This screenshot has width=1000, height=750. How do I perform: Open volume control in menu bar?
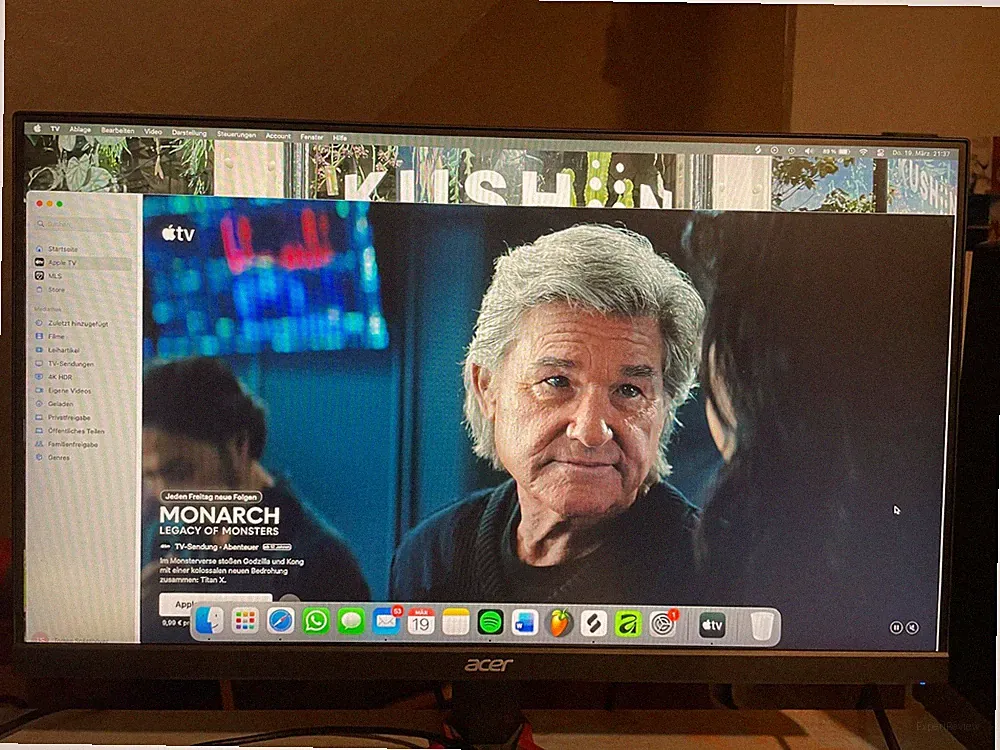point(809,151)
